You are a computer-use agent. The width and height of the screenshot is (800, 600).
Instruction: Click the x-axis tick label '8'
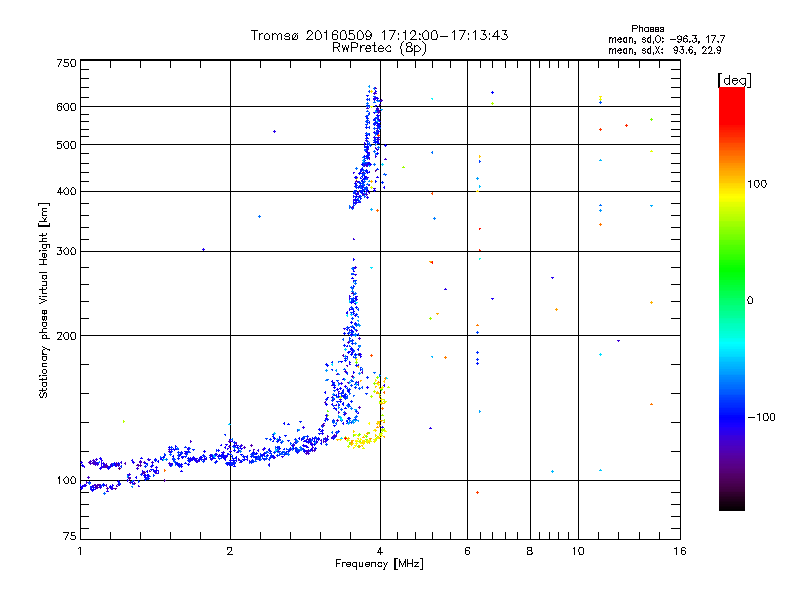coord(530,551)
